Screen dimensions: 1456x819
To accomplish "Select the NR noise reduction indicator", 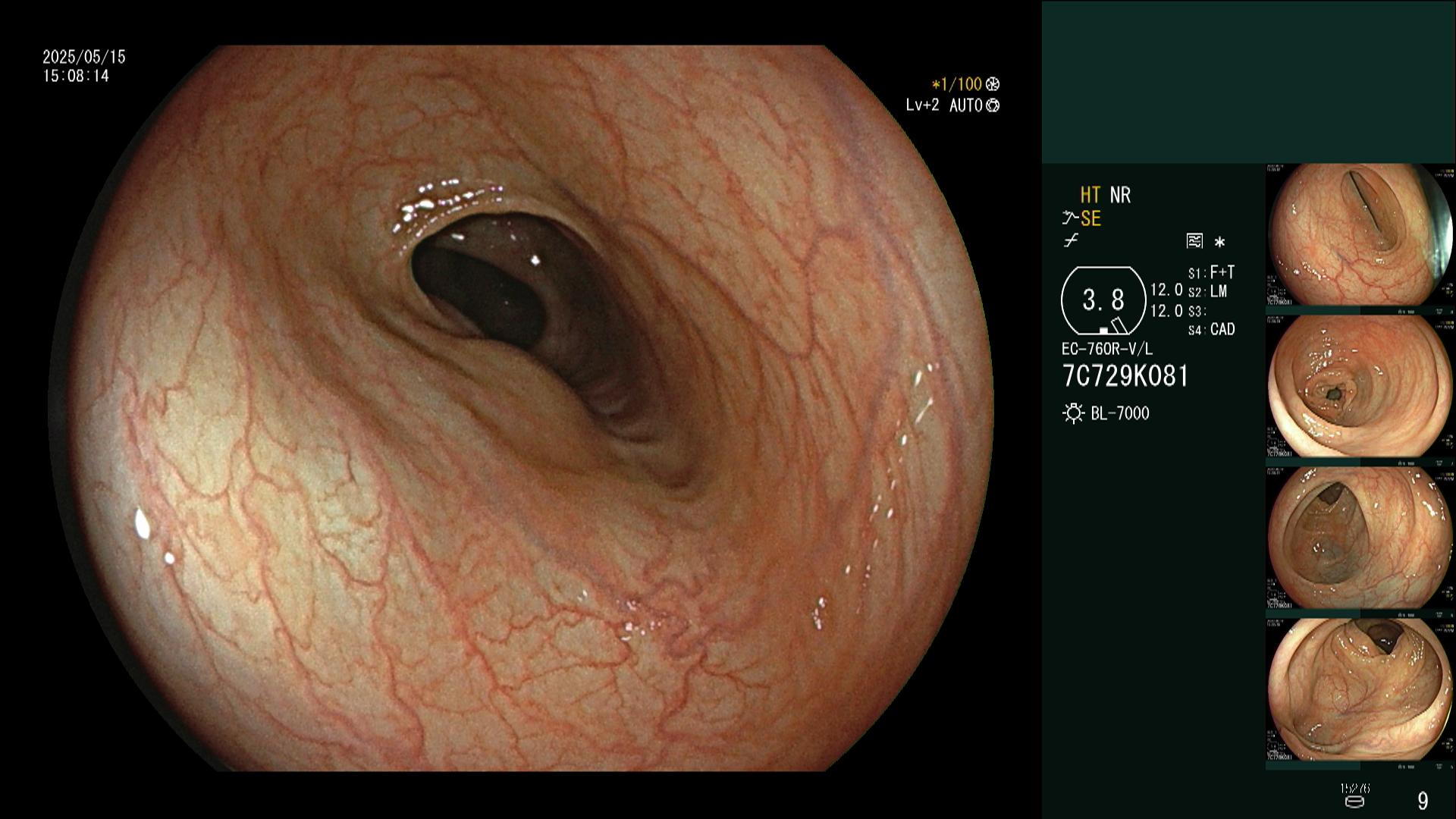I will [1120, 196].
